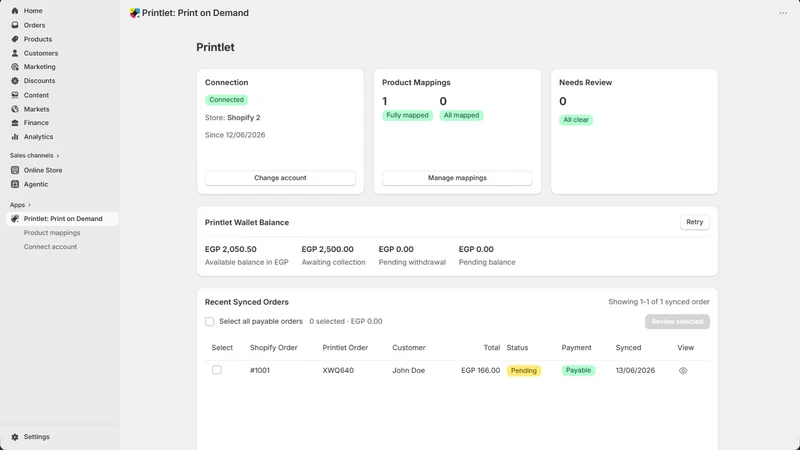Click the Review selected button
The height and width of the screenshot is (450, 800).
677,322
